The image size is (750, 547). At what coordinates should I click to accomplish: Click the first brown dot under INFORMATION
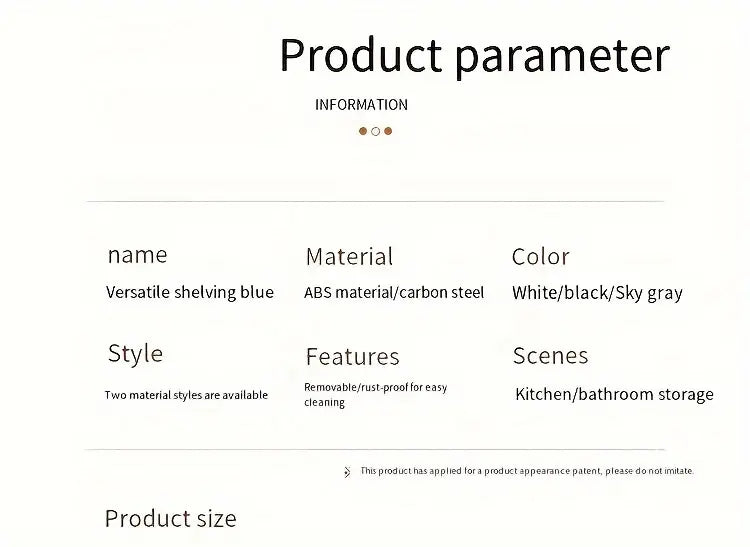pyautogui.click(x=363, y=131)
